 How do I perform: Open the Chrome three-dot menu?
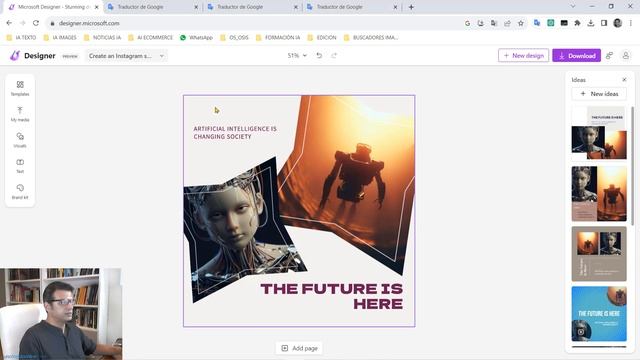tap(631, 23)
